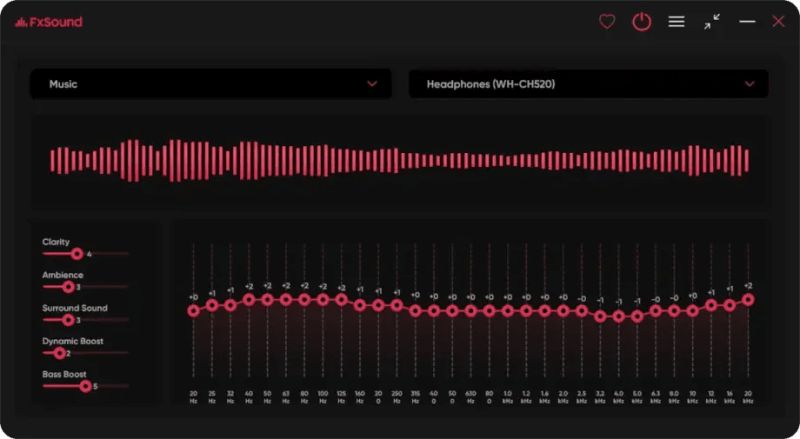
Task: Select the 20 kHz equalizer band node
Action: 748,300
